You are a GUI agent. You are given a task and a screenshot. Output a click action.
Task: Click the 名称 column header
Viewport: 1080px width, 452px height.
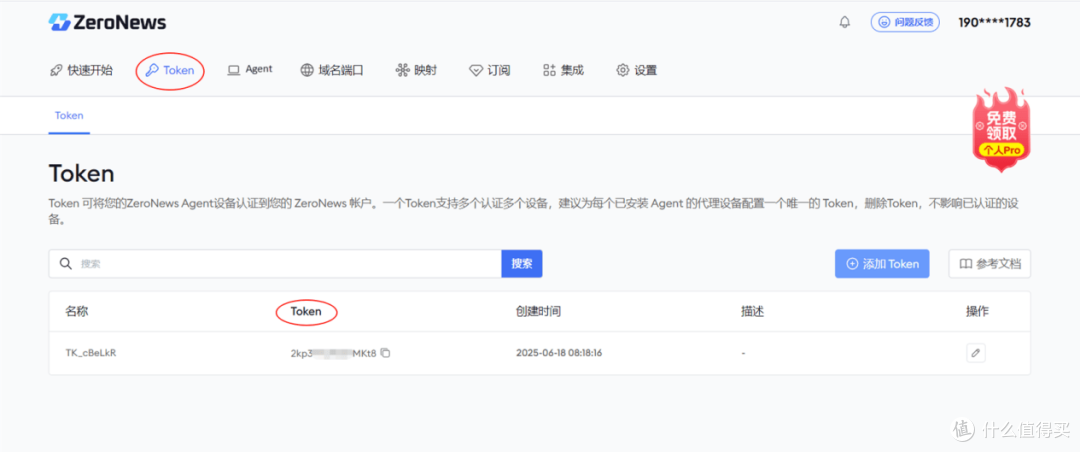[76, 311]
